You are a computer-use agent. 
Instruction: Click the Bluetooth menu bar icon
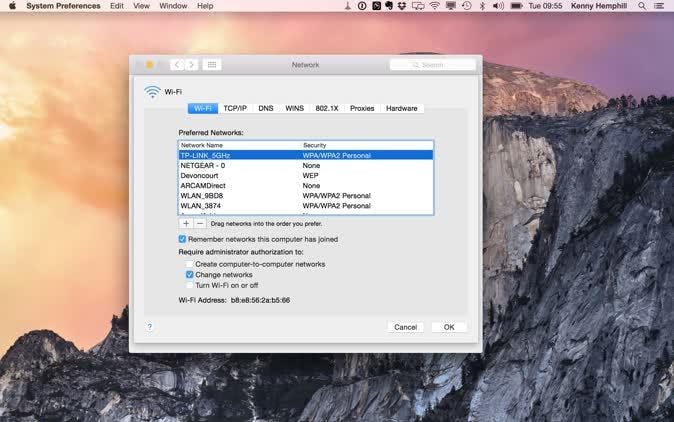482,6
